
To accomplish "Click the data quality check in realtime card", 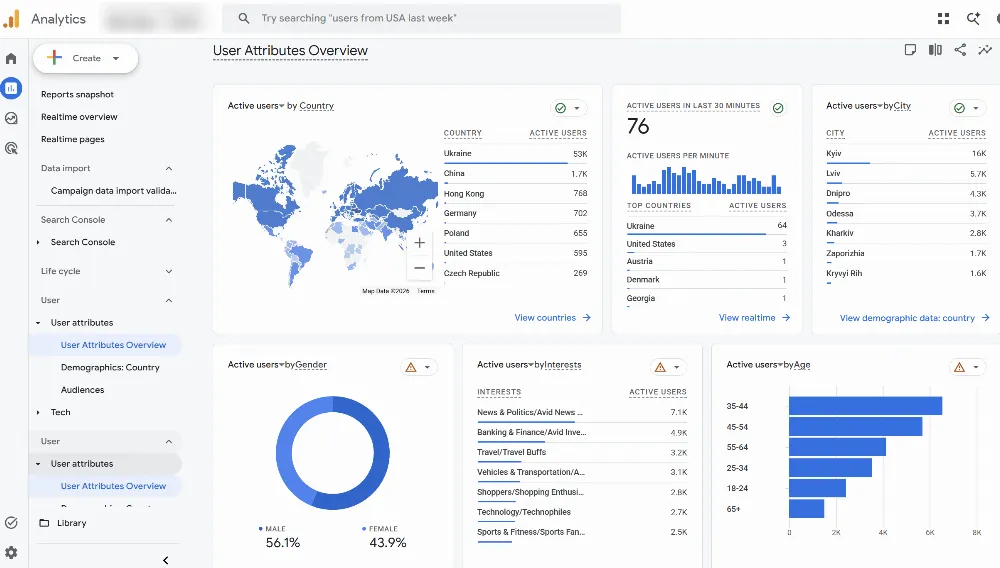I will pos(778,108).
